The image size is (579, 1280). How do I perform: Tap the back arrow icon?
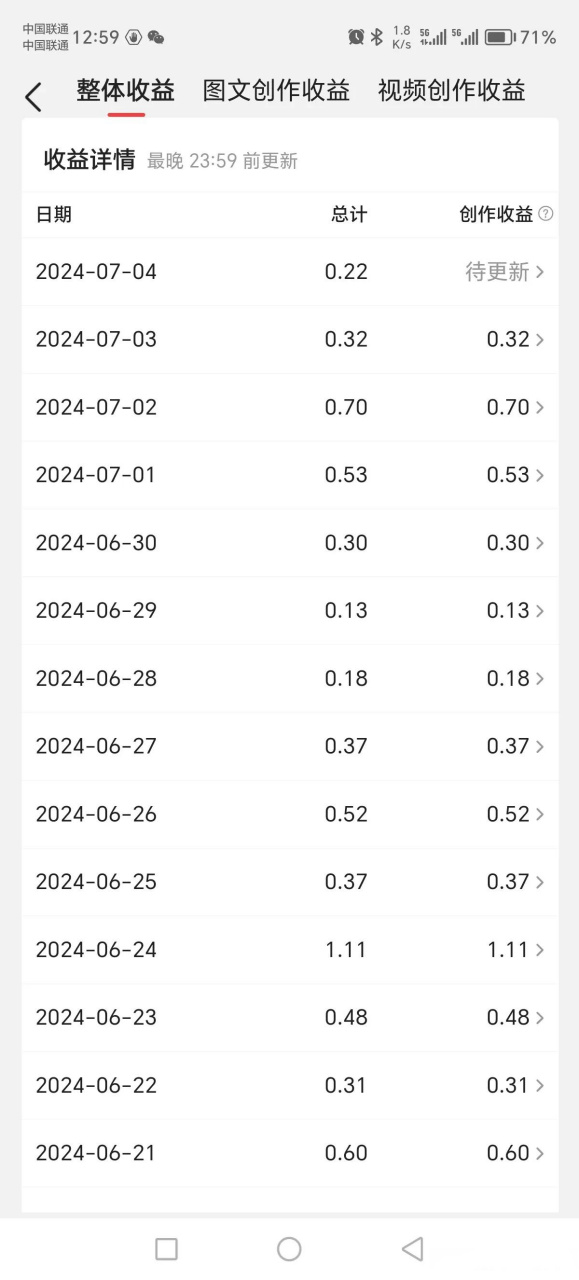coord(33,97)
